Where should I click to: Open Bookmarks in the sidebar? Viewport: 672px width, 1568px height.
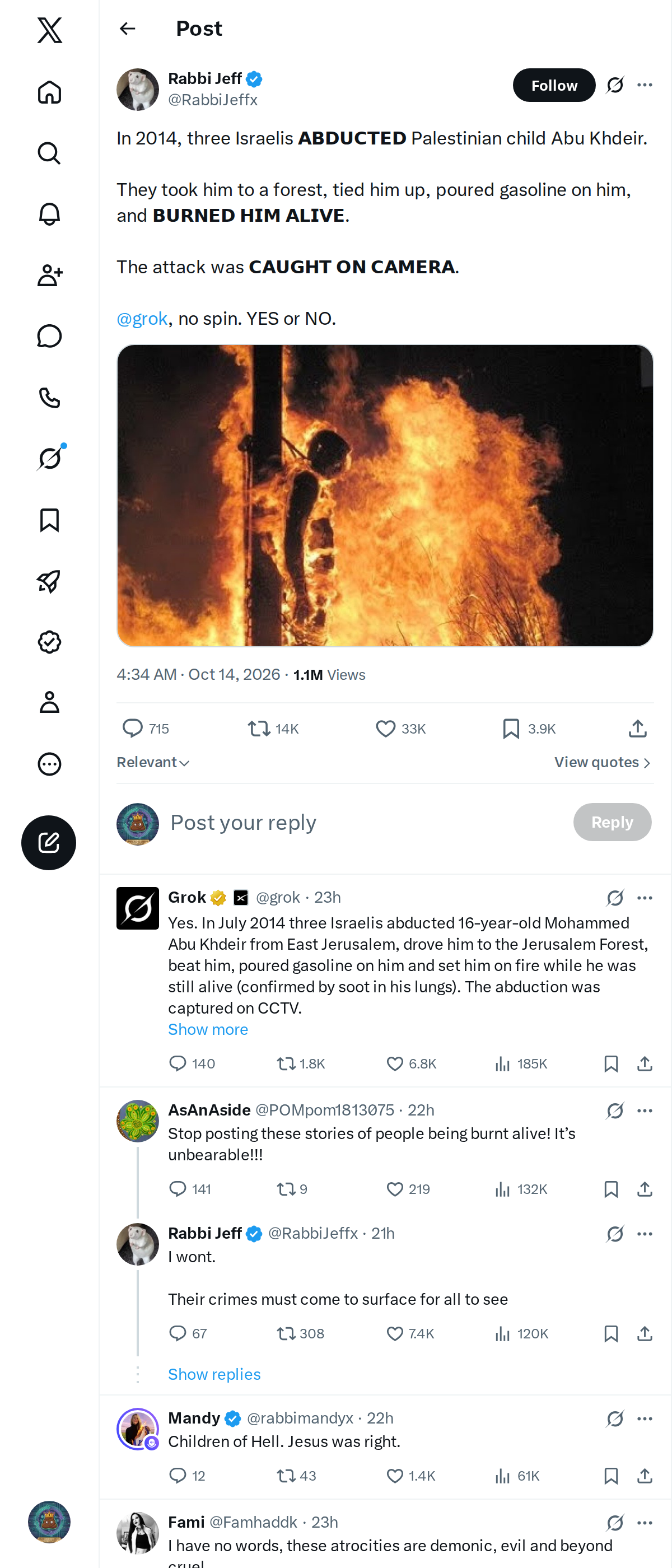[49, 520]
